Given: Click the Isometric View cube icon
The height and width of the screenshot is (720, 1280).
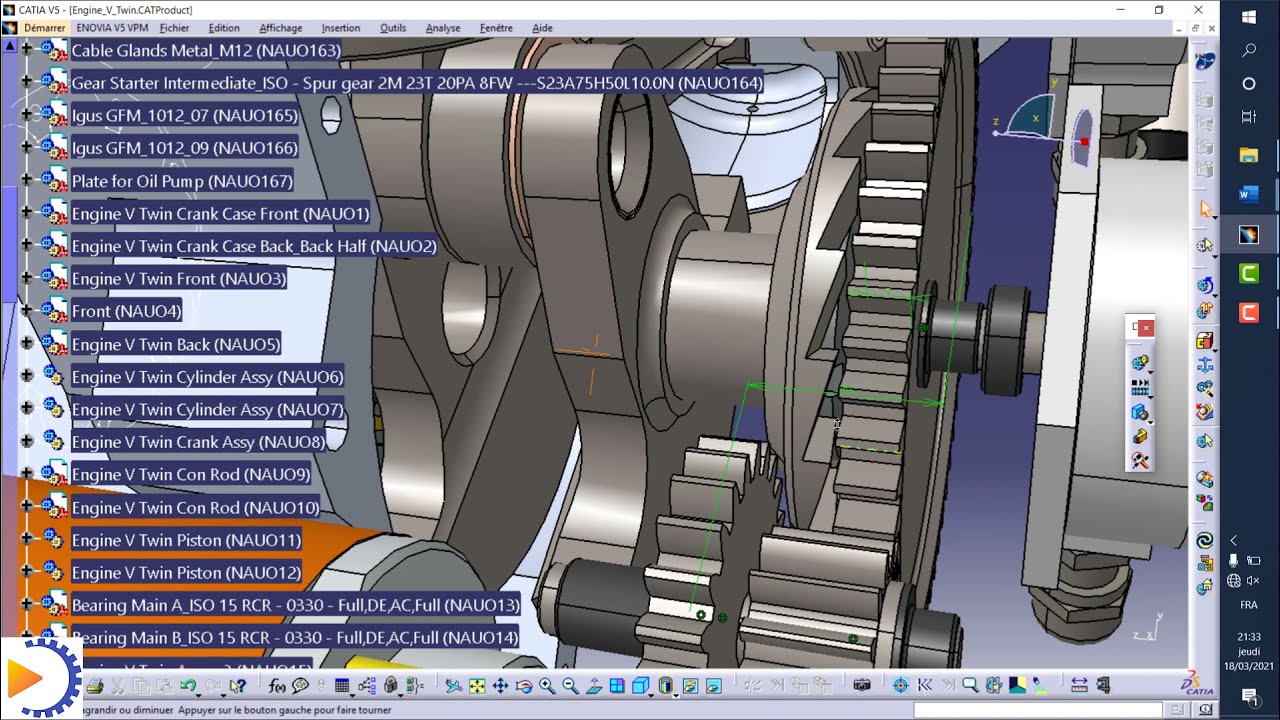Looking at the screenshot, I should coord(640,686).
